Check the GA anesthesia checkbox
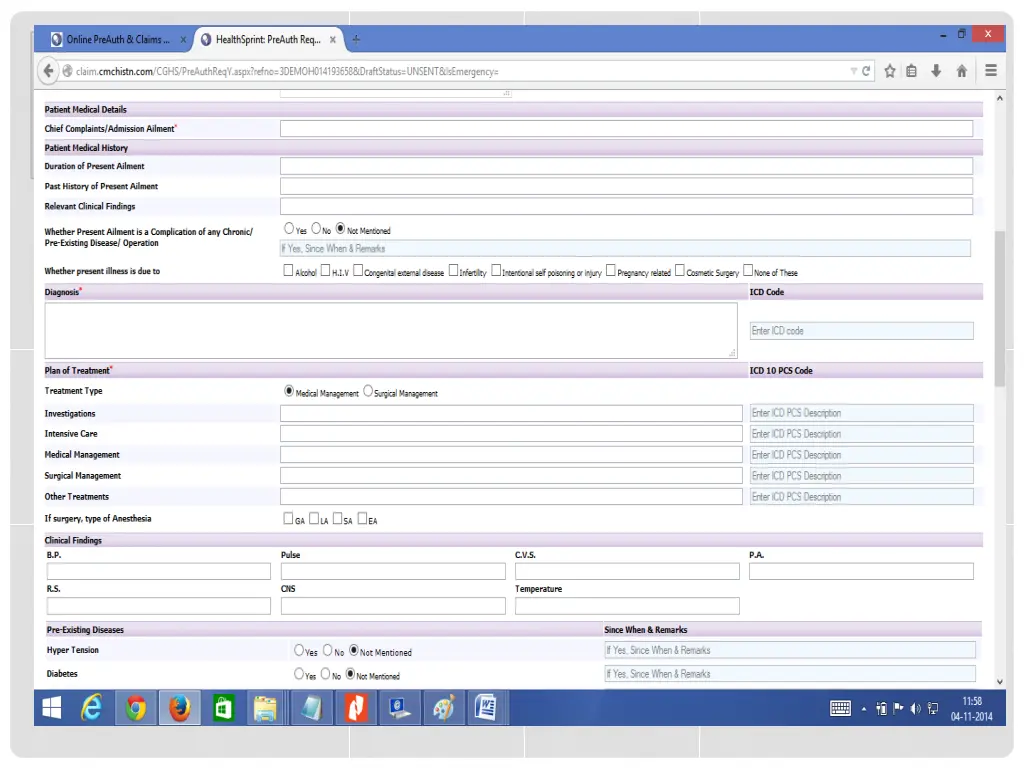Image resolution: width=1024 pixels, height=768 pixels. (288, 519)
